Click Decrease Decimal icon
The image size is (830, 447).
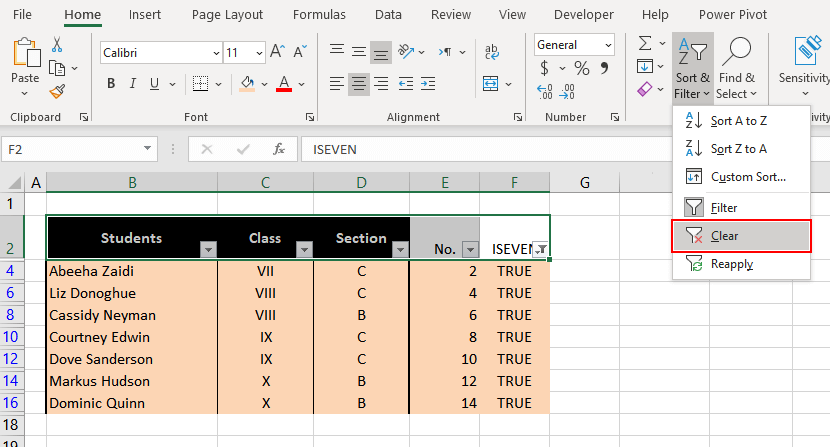567,92
